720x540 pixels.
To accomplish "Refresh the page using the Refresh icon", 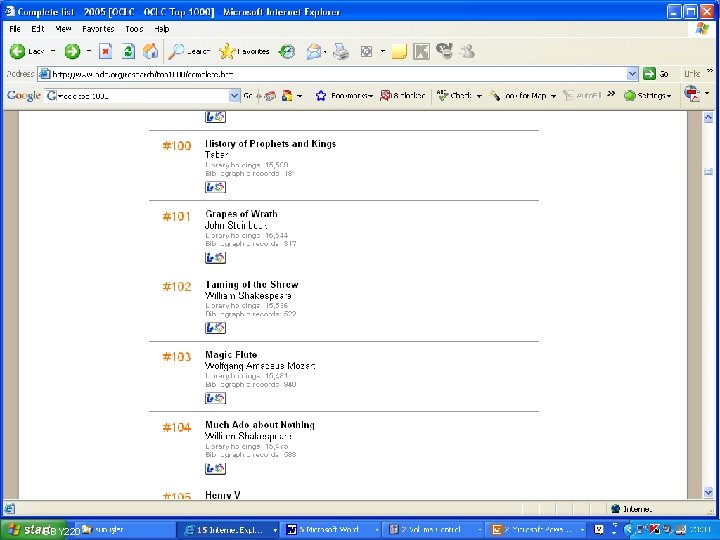I will click(128, 51).
